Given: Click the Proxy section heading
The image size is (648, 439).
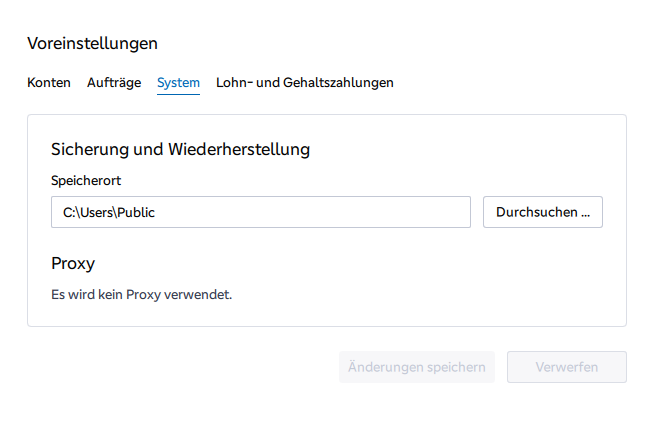Looking at the screenshot, I should 73,264.
